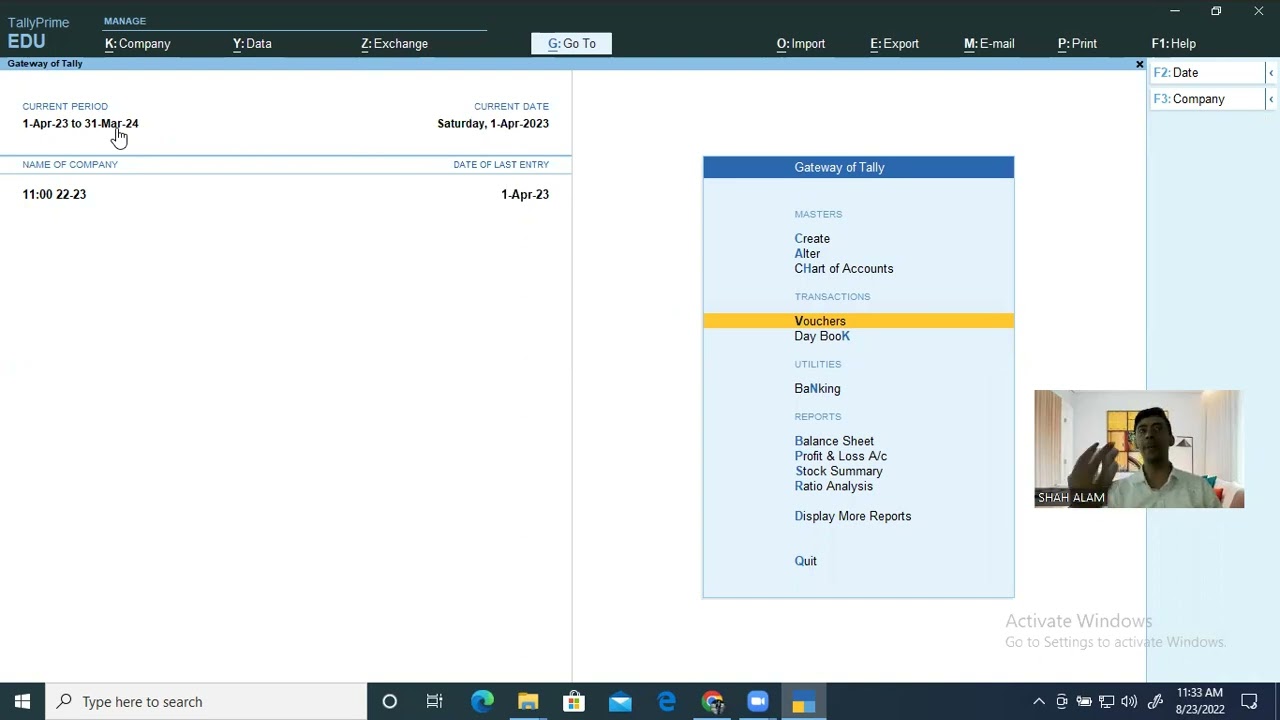Expand the arrow beside F2: Date
The width and height of the screenshot is (1280, 720).
[x=1271, y=73]
